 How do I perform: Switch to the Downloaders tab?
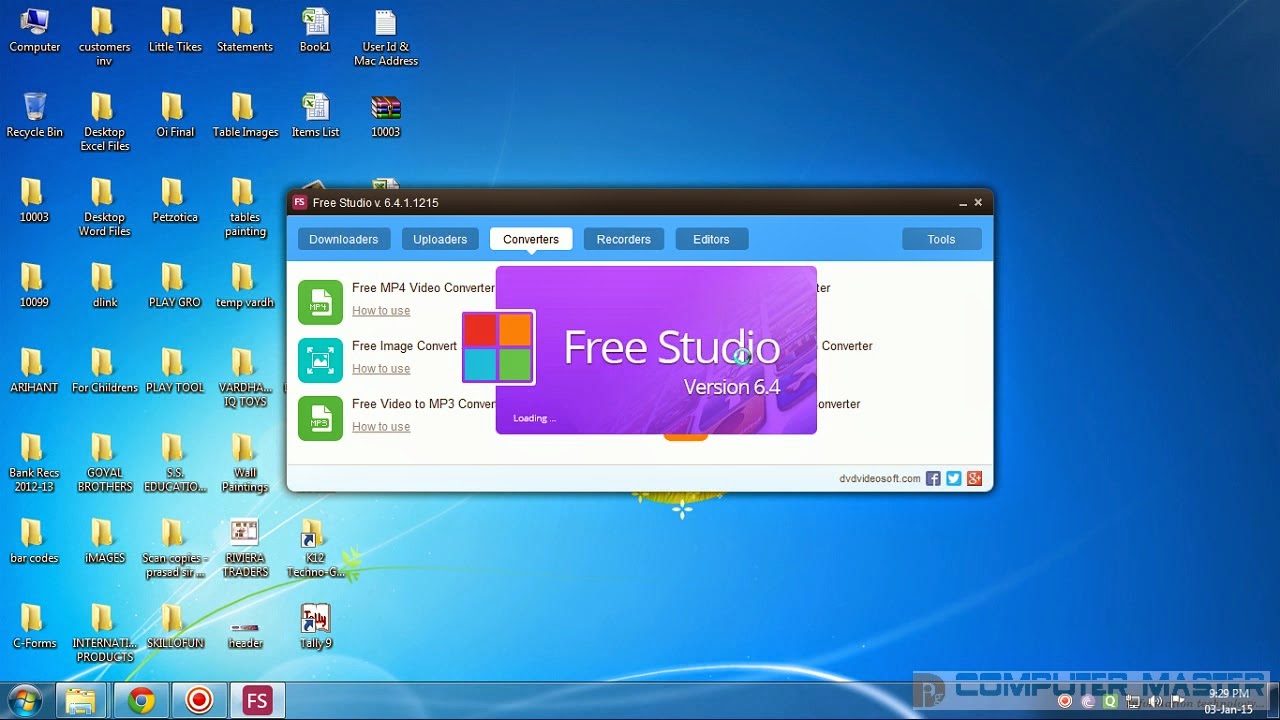[x=343, y=239]
